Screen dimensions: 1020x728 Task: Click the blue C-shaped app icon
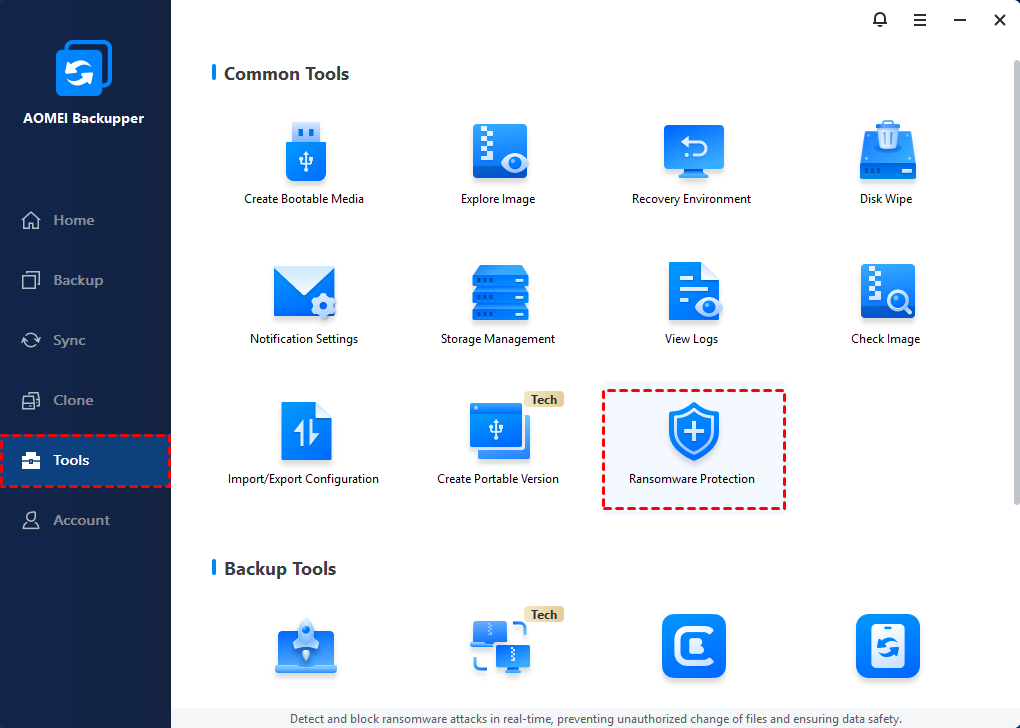pos(693,646)
